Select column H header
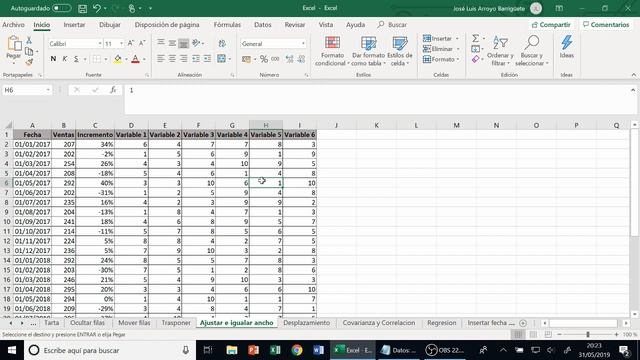 tap(266, 125)
